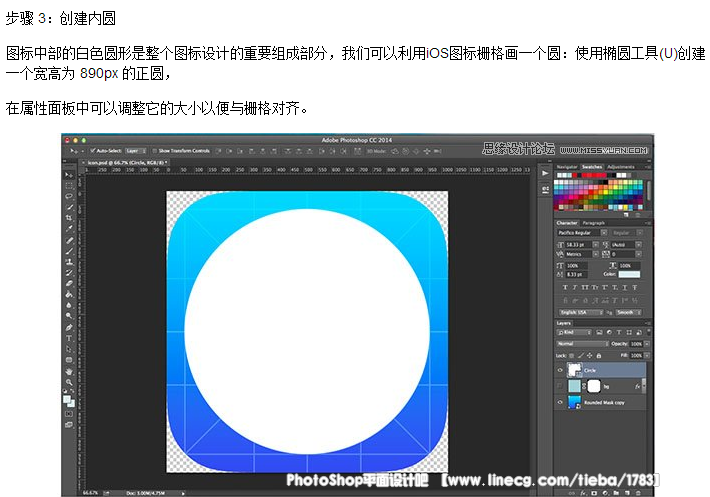Click the Character text color swatch
This screenshot has width=710, height=497.
pyautogui.click(x=629, y=274)
